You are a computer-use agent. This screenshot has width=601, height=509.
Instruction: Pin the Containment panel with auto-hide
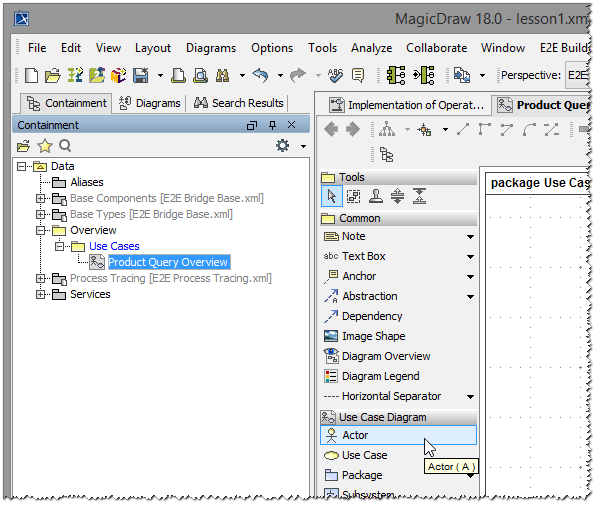(x=272, y=125)
